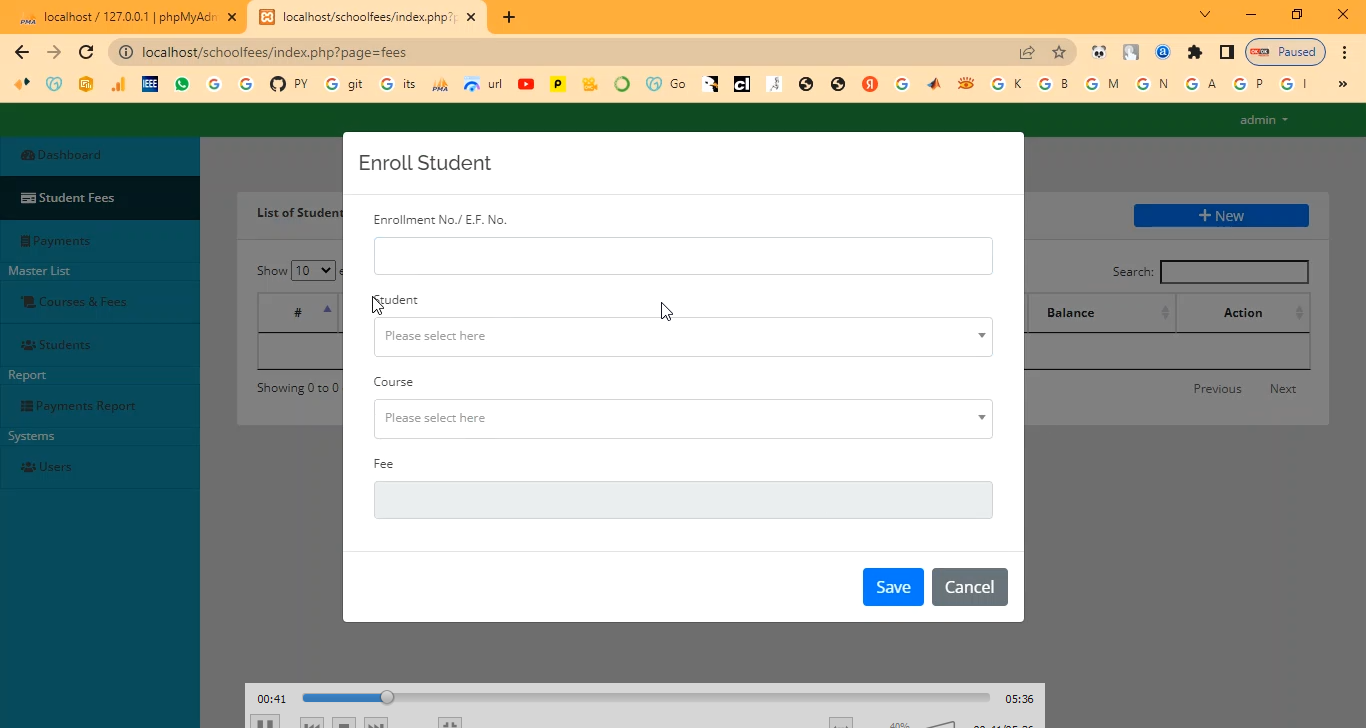This screenshot has width=1366, height=728.
Task: Open a new browser tab
Action: coord(509,16)
